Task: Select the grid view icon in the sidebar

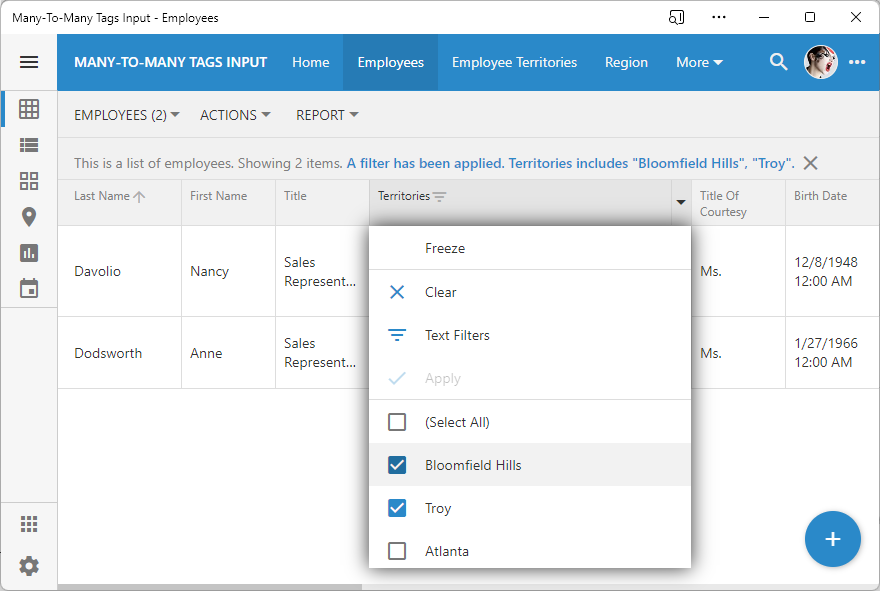Action: click(28, 109)
